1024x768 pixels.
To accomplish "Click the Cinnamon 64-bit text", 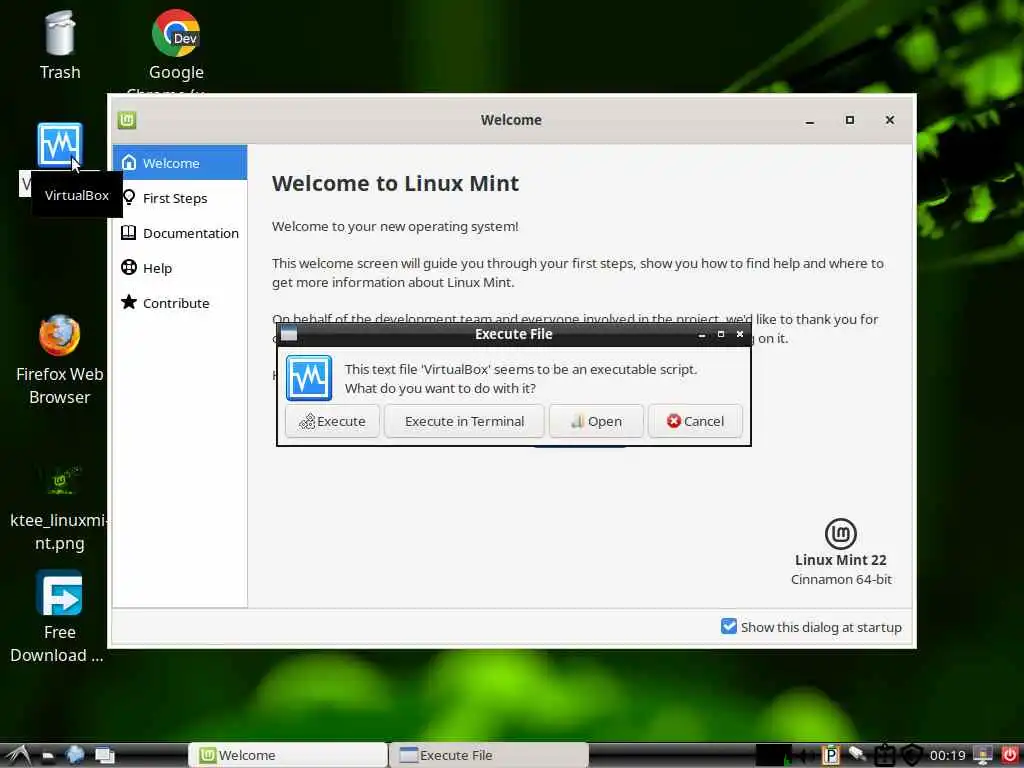I will pos(841,579).
